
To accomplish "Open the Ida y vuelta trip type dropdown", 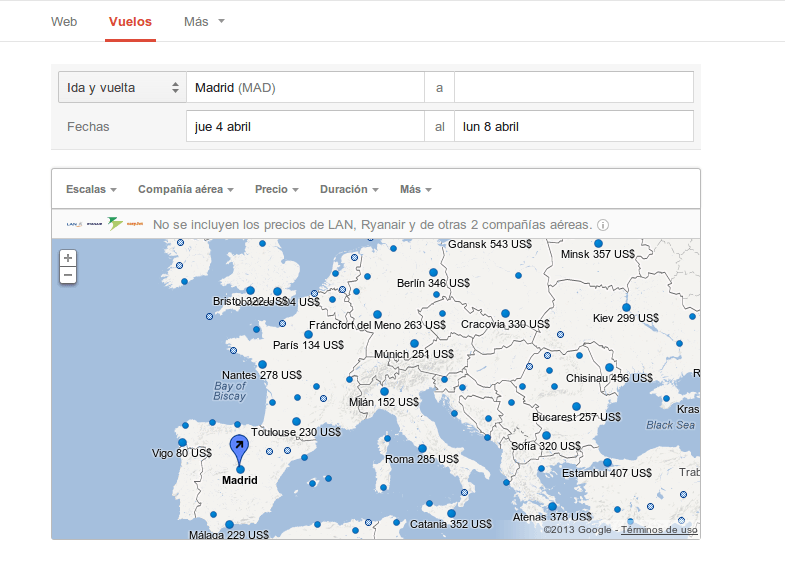I will tap(122, 88).
